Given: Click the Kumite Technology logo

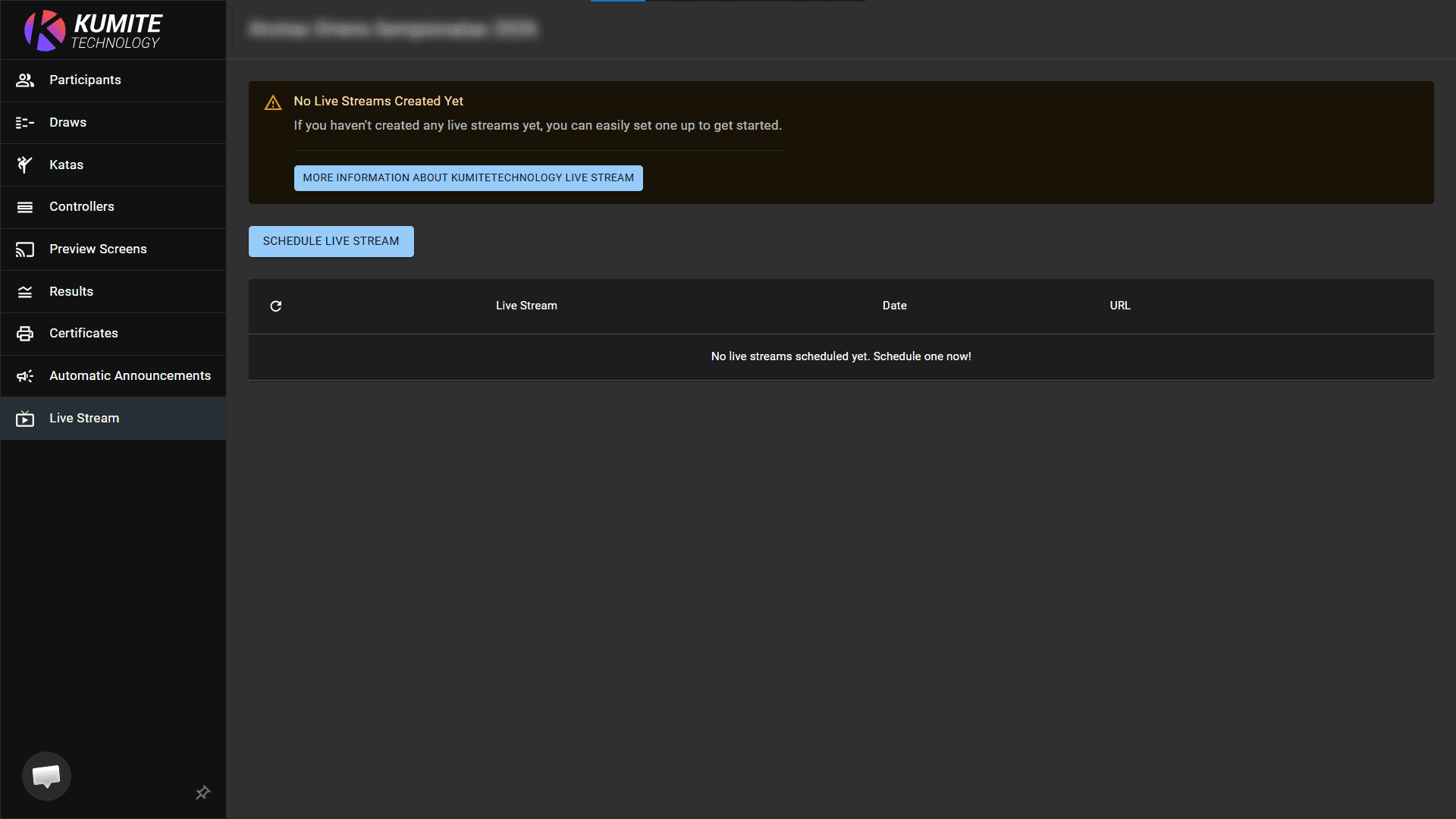Looking at the screenshot, I should coord(91,30).
